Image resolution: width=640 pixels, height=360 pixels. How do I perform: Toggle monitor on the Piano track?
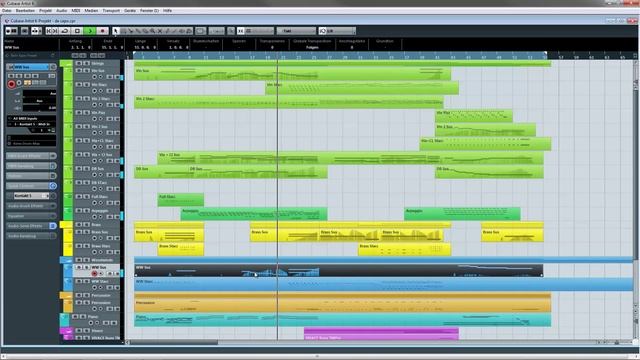tap(97, 323)
